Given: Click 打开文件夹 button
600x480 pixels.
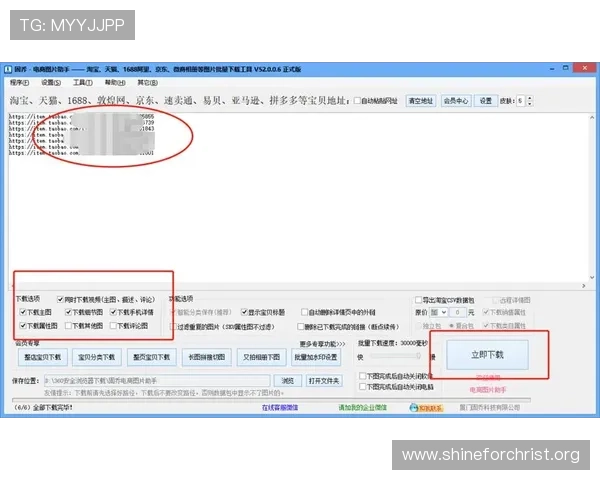Looking at the screenshot, I should (324, 381).
